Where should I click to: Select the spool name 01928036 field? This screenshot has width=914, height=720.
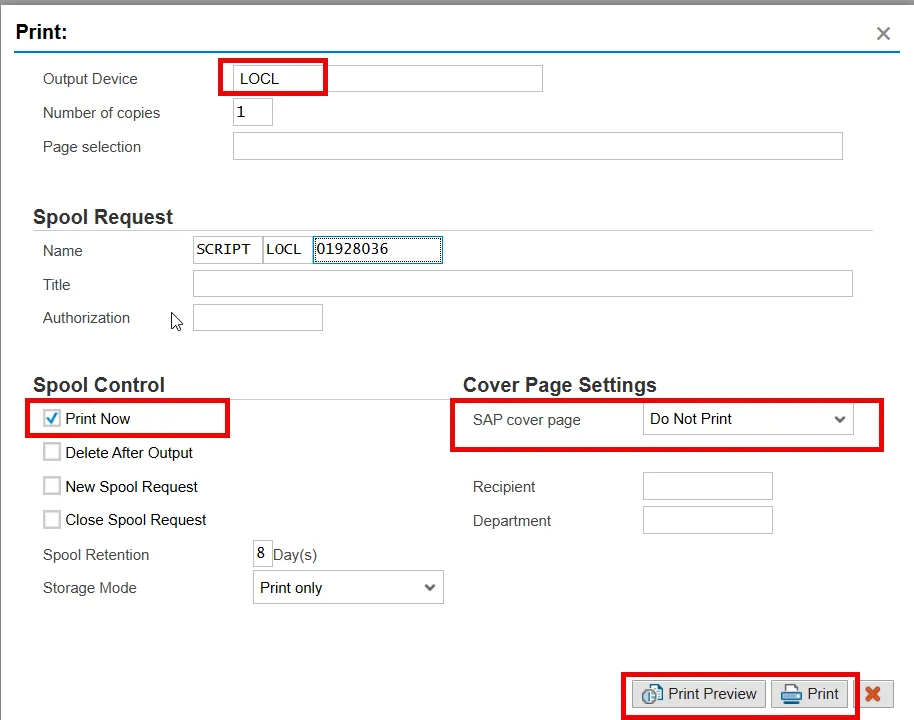[x=378, y=250]
